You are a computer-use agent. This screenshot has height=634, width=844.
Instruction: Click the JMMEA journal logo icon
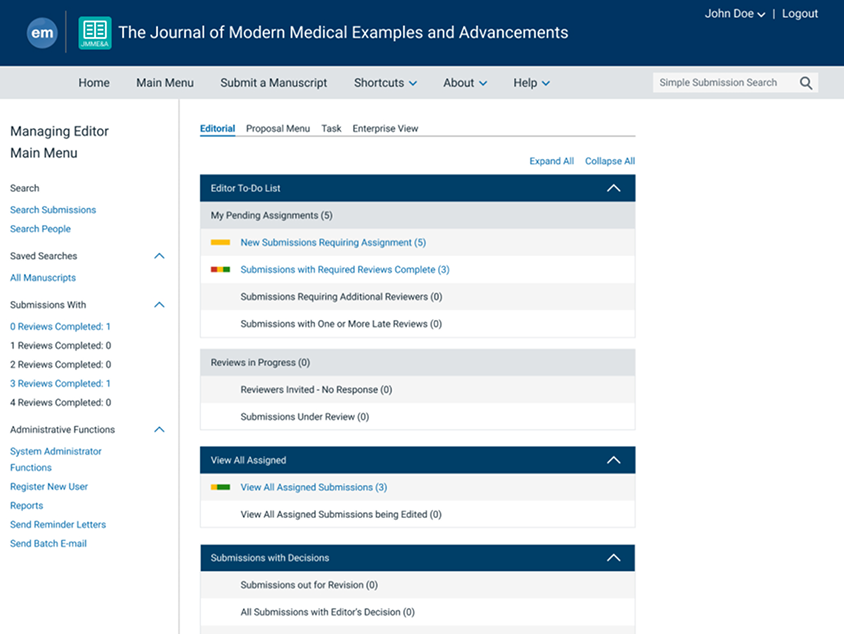coord(95,33)
